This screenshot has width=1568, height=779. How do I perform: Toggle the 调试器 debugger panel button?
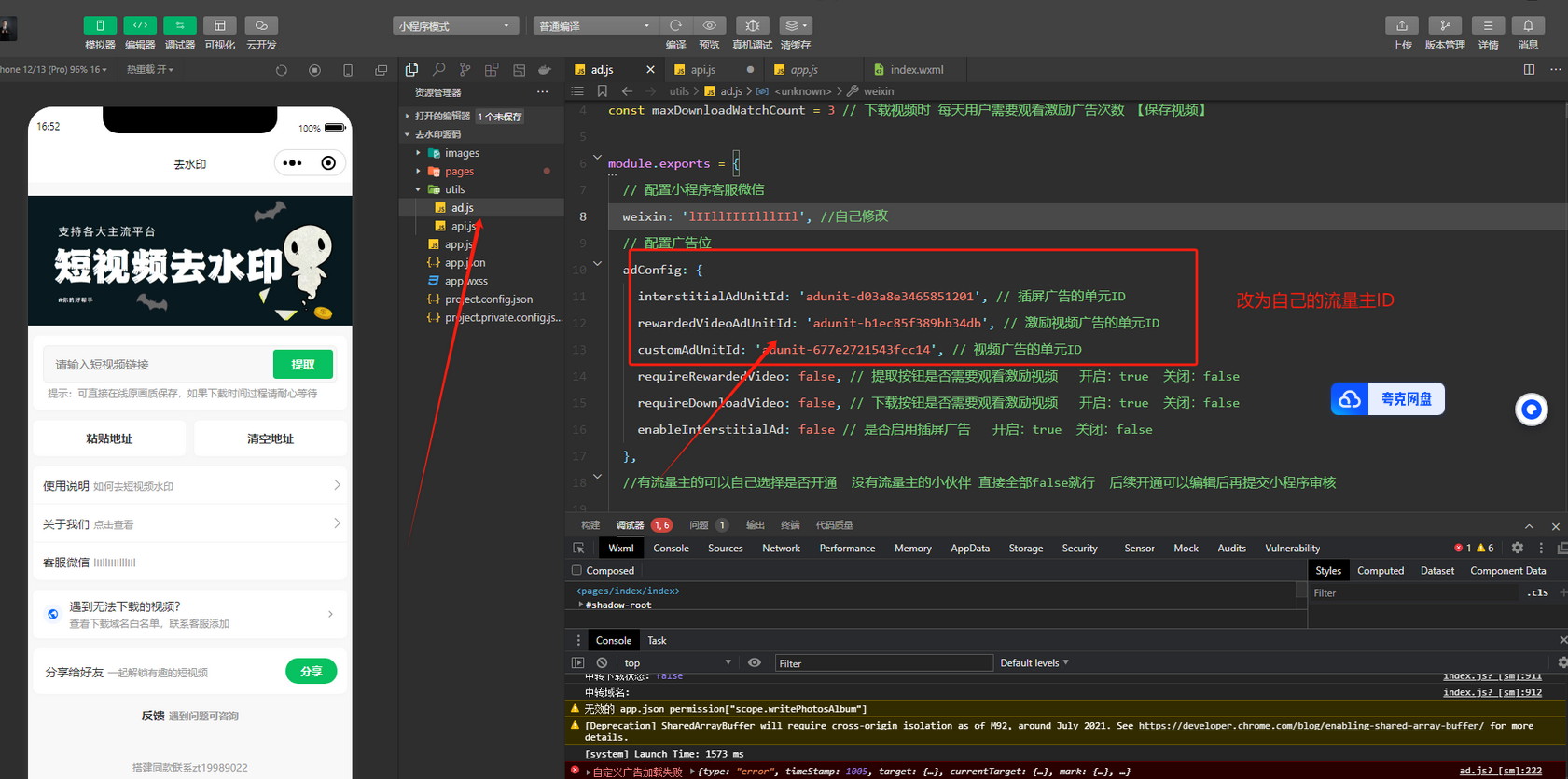coord(180,25)
